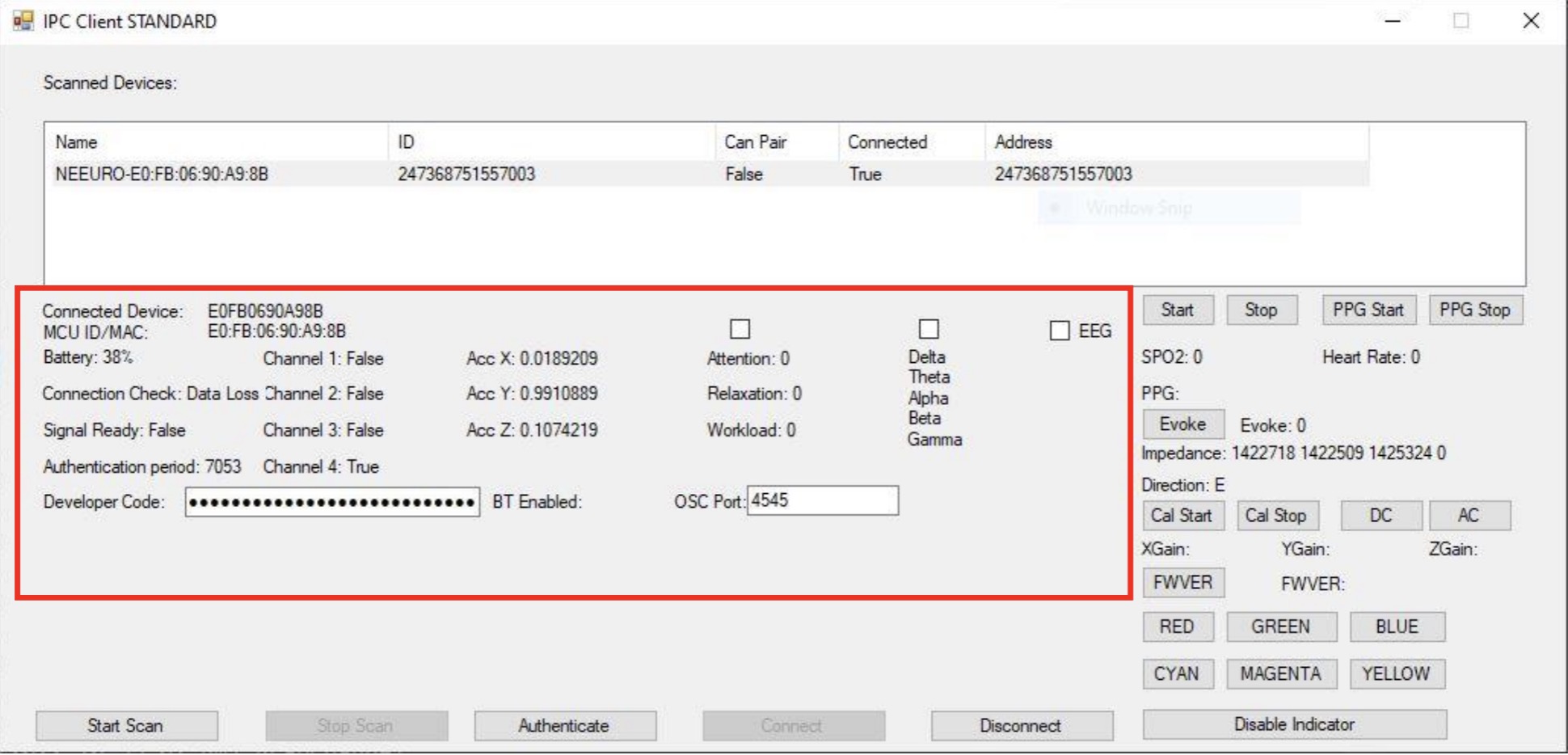Change indicator color to CYAN

1177,673
